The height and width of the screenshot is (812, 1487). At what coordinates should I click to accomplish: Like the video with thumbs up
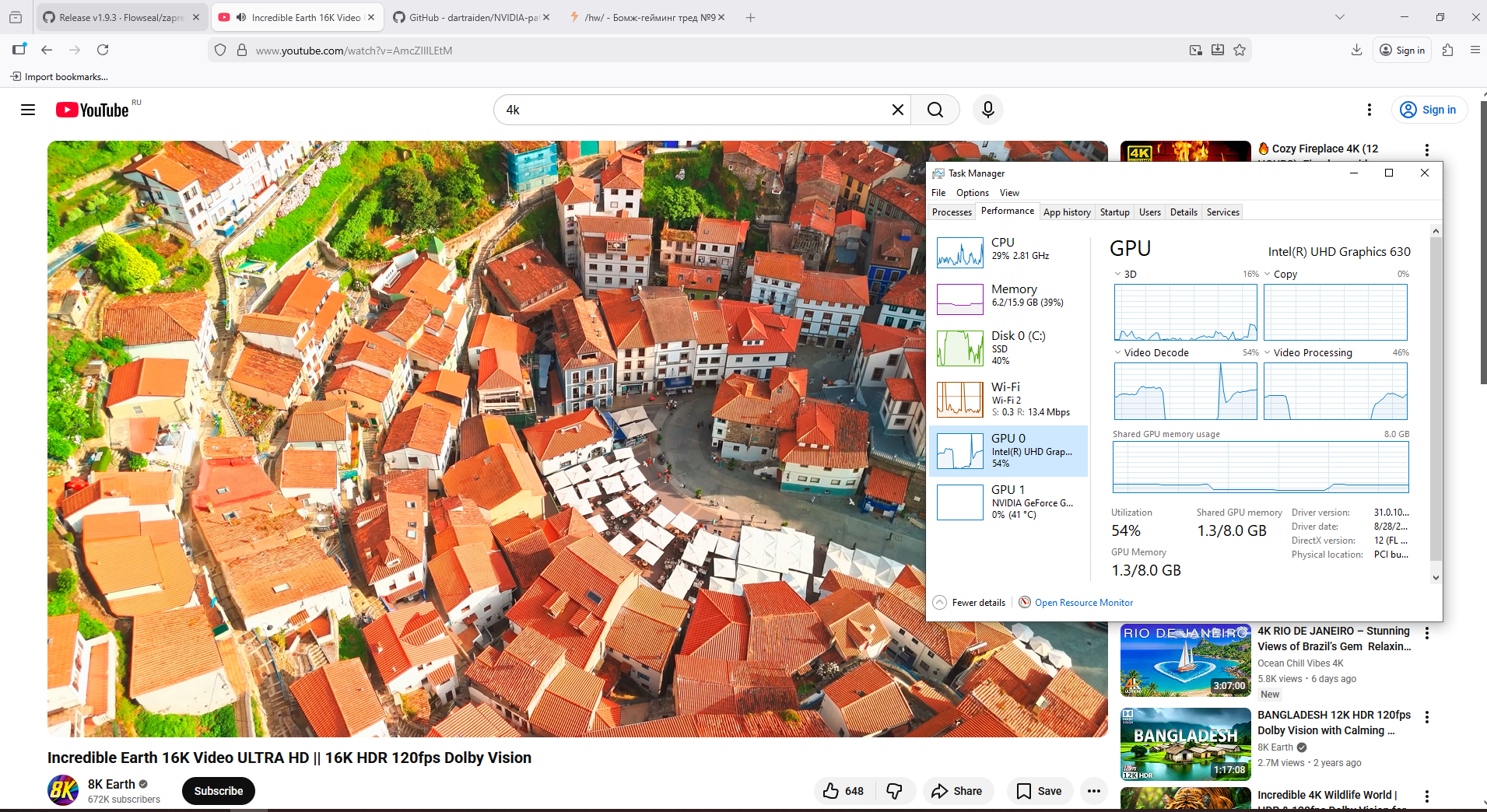843,791
